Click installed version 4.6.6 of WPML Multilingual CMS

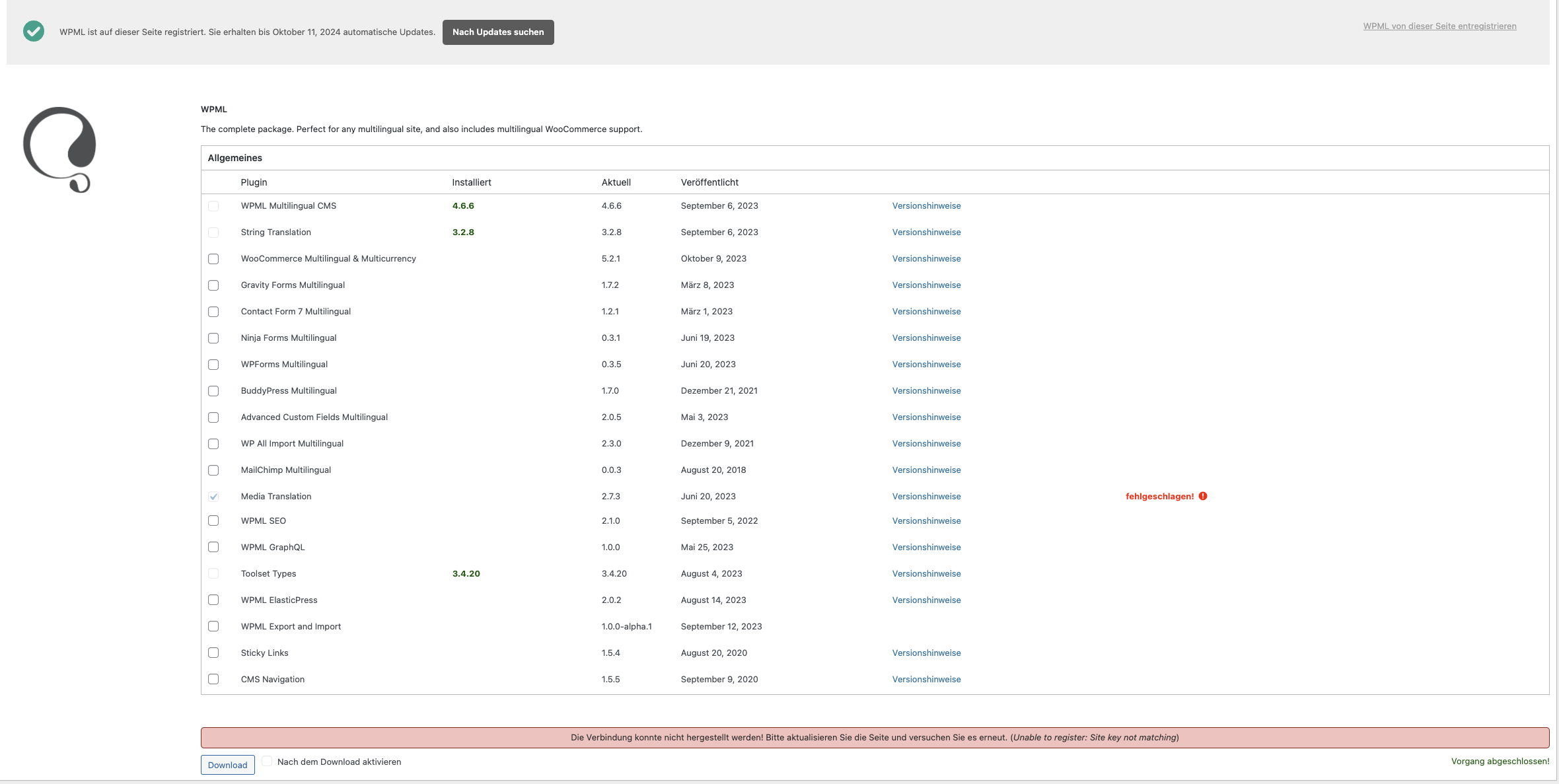tap(463, 206)
